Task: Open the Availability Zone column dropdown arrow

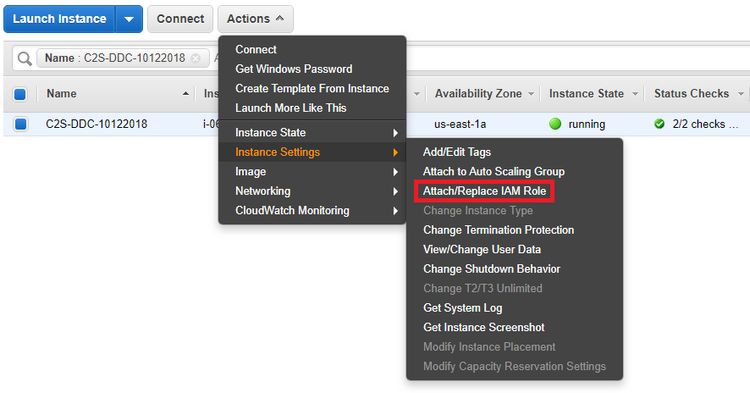Action: [x=531, y=94]
